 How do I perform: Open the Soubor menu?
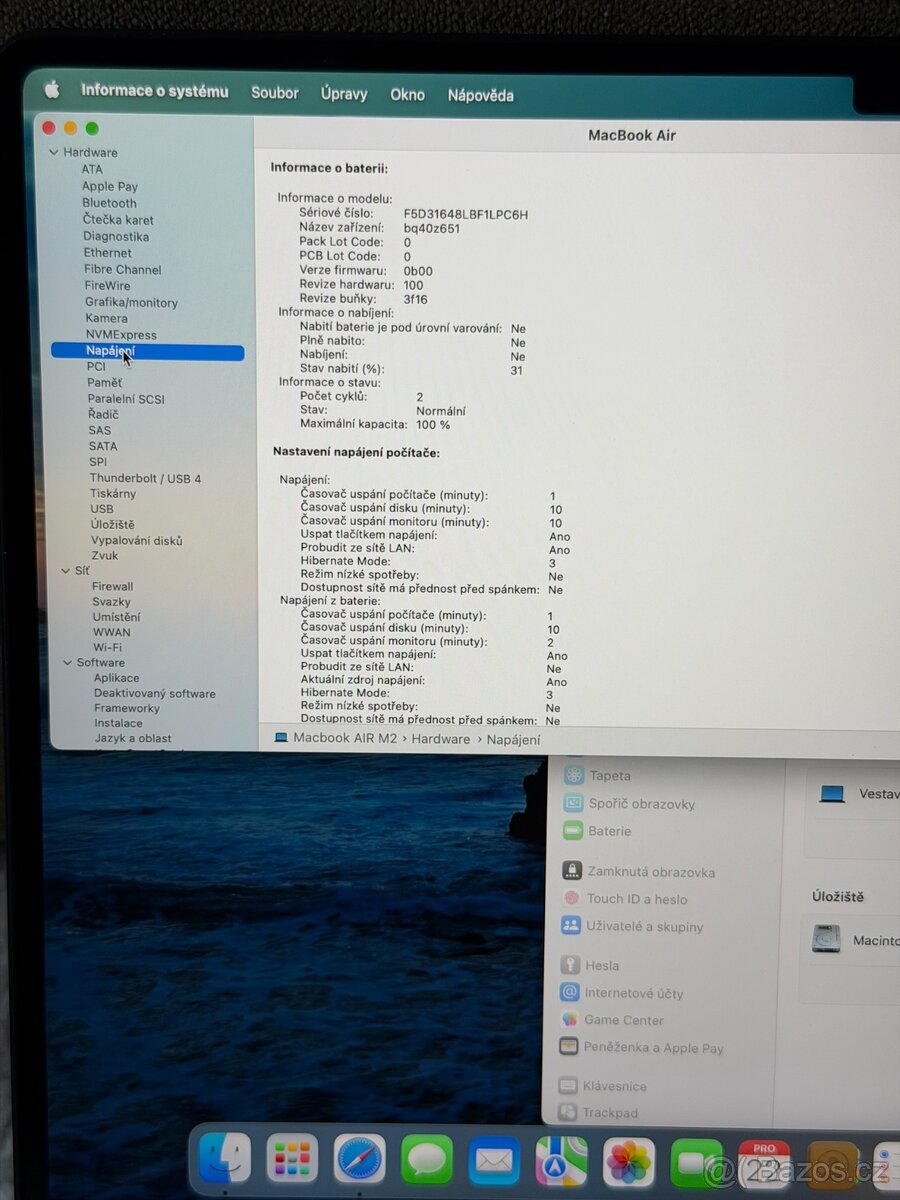pyautogui.click(x=274, y=93)
